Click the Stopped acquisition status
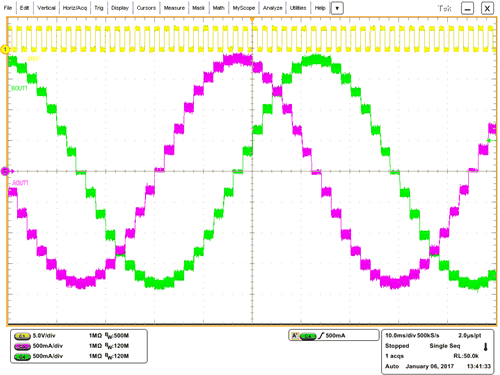The height and width of the screenshot is (375, 500). (397, 346)
